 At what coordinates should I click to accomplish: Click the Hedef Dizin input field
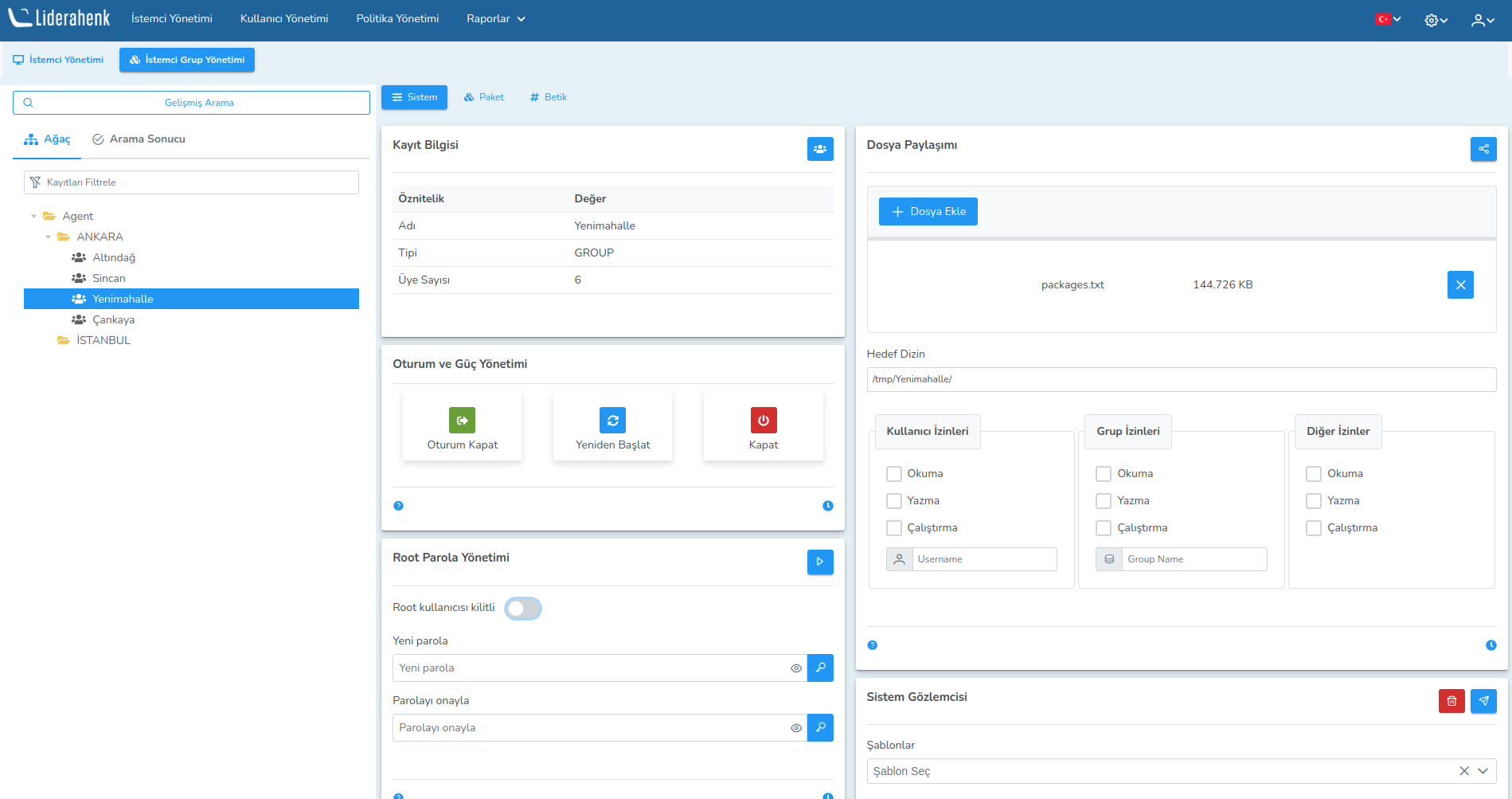[x=1181, y=379]
